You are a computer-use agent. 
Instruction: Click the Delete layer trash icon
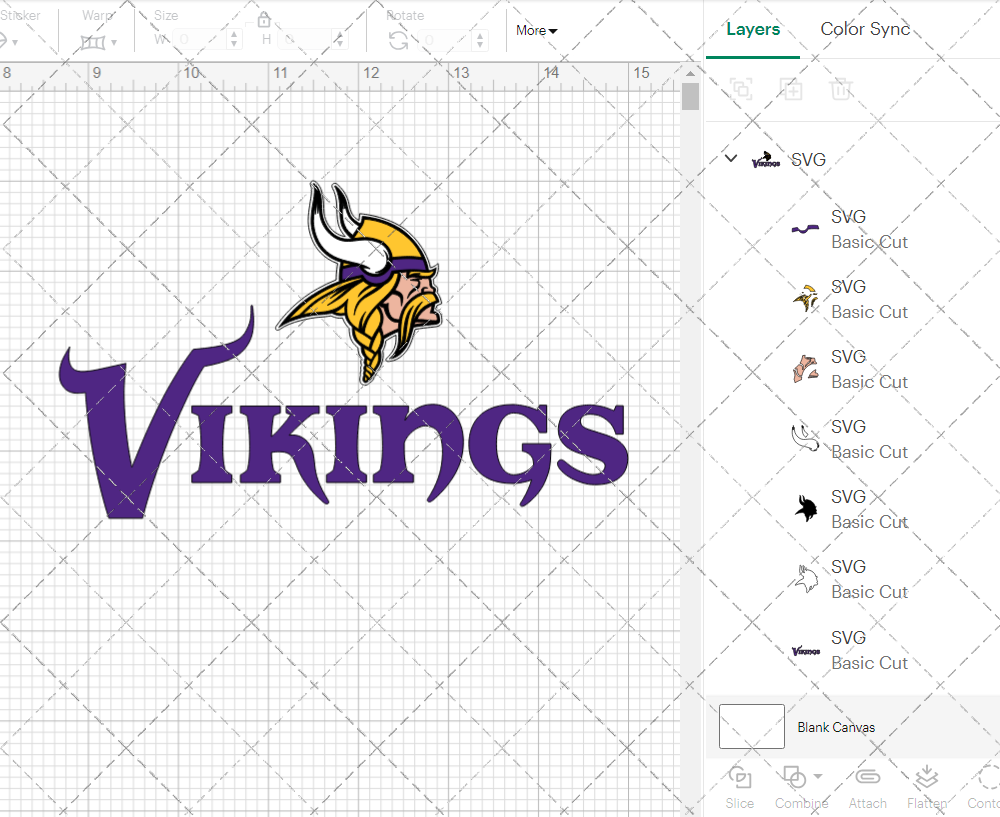click(841, 89)
